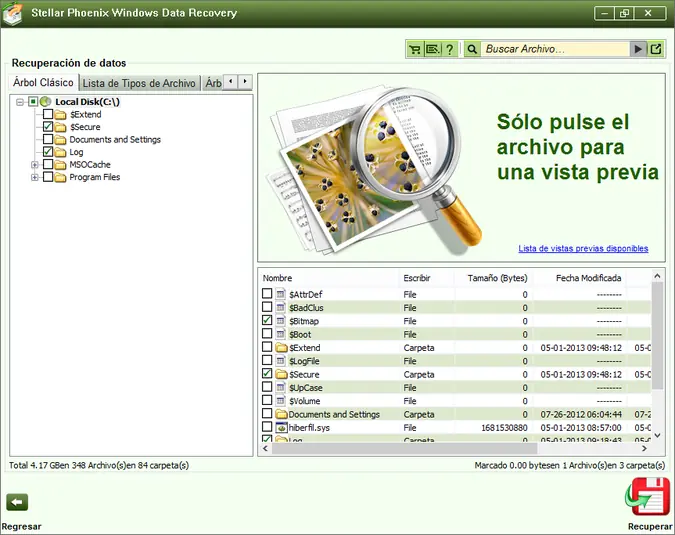Check the $AttrDef file checkbox
The width and height of the screenshot is (675, 535).
click(267, 294)
